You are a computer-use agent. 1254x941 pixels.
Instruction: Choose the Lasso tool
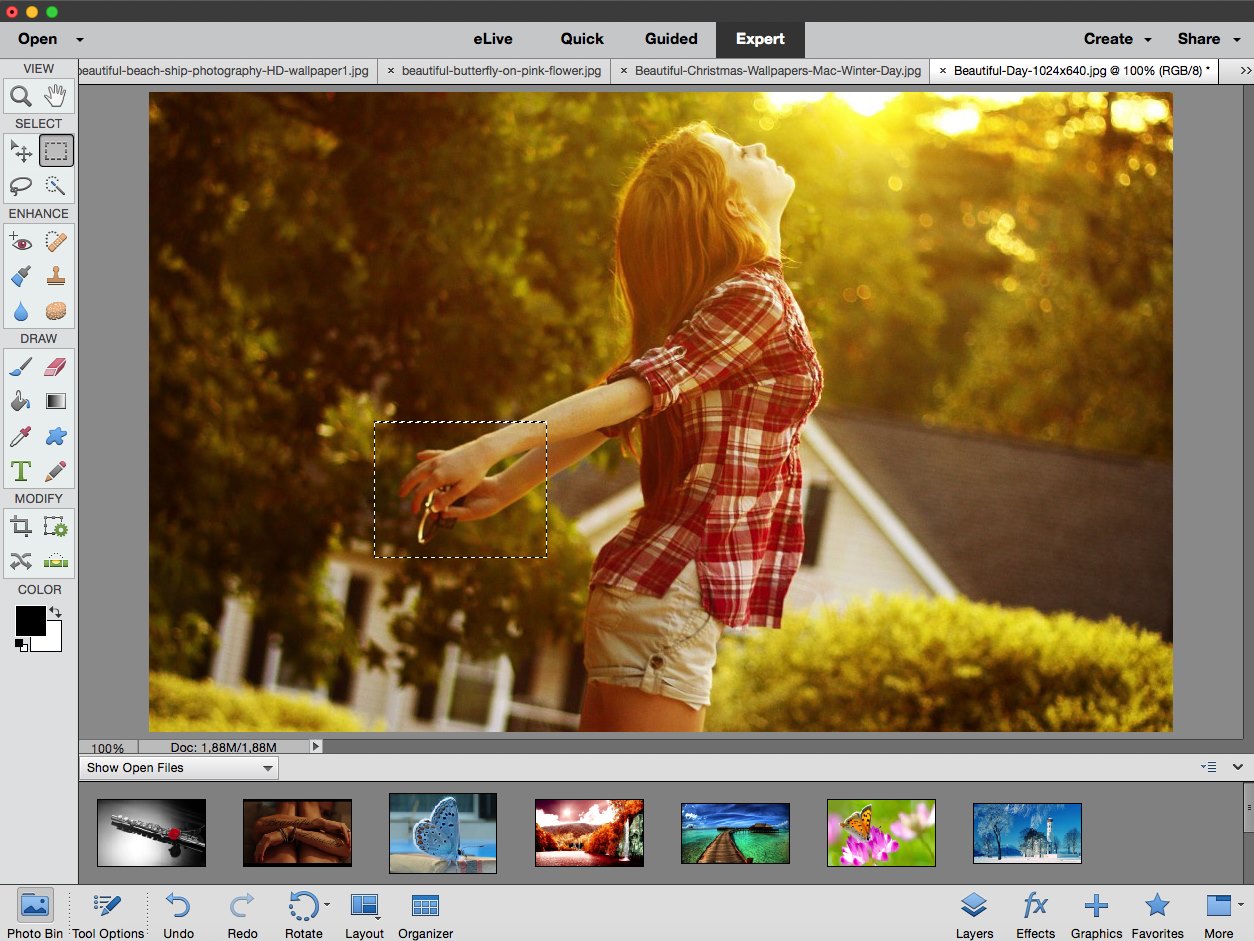click(21, 185)
